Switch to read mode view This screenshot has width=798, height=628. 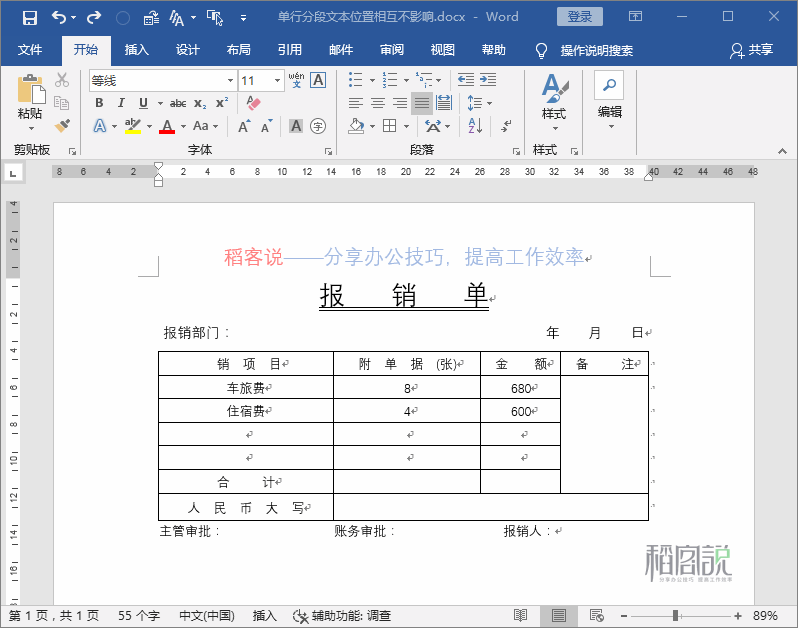pyautogui.click(x=520, y=616)
